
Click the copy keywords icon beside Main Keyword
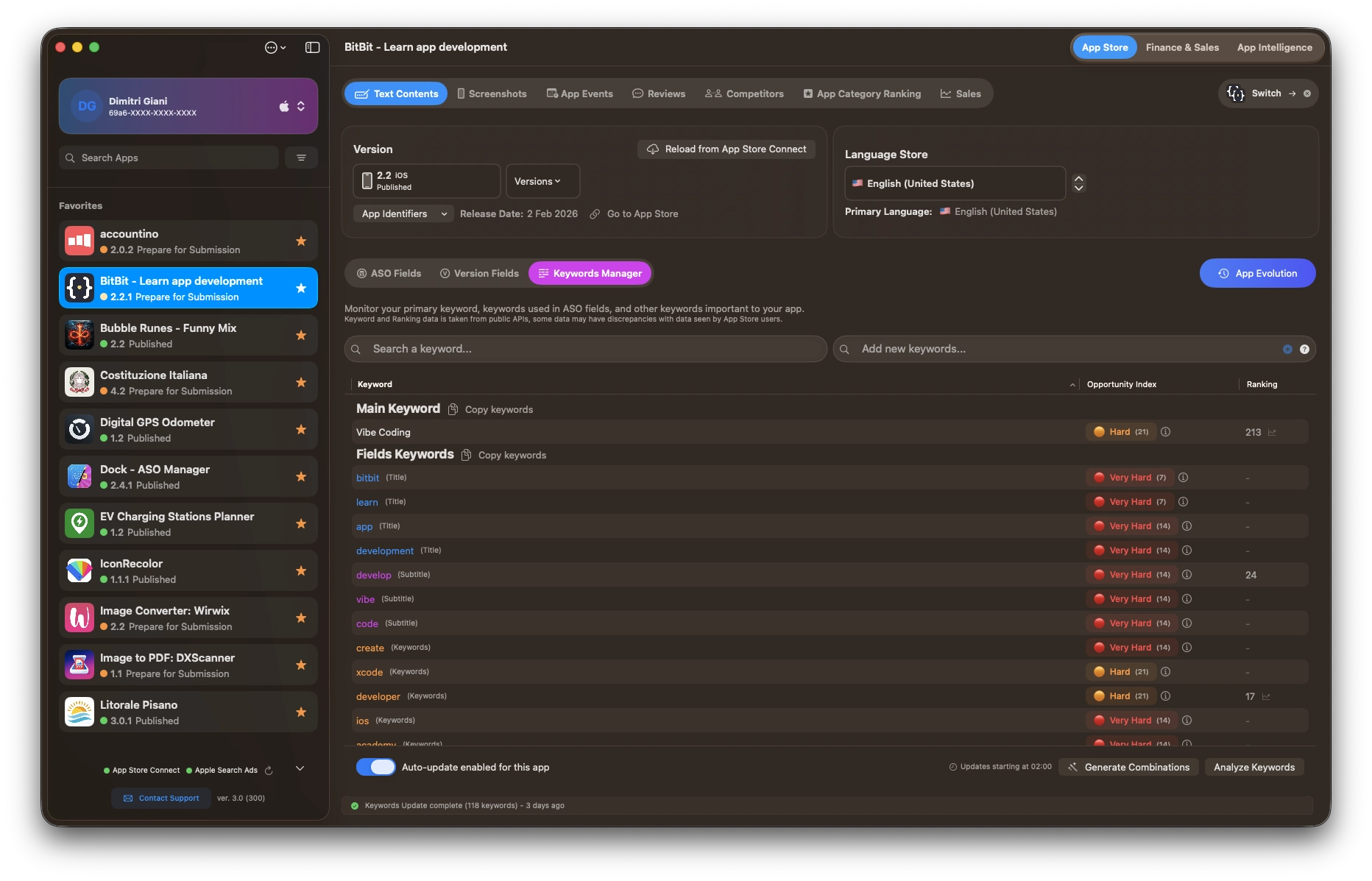coord(453,409)
